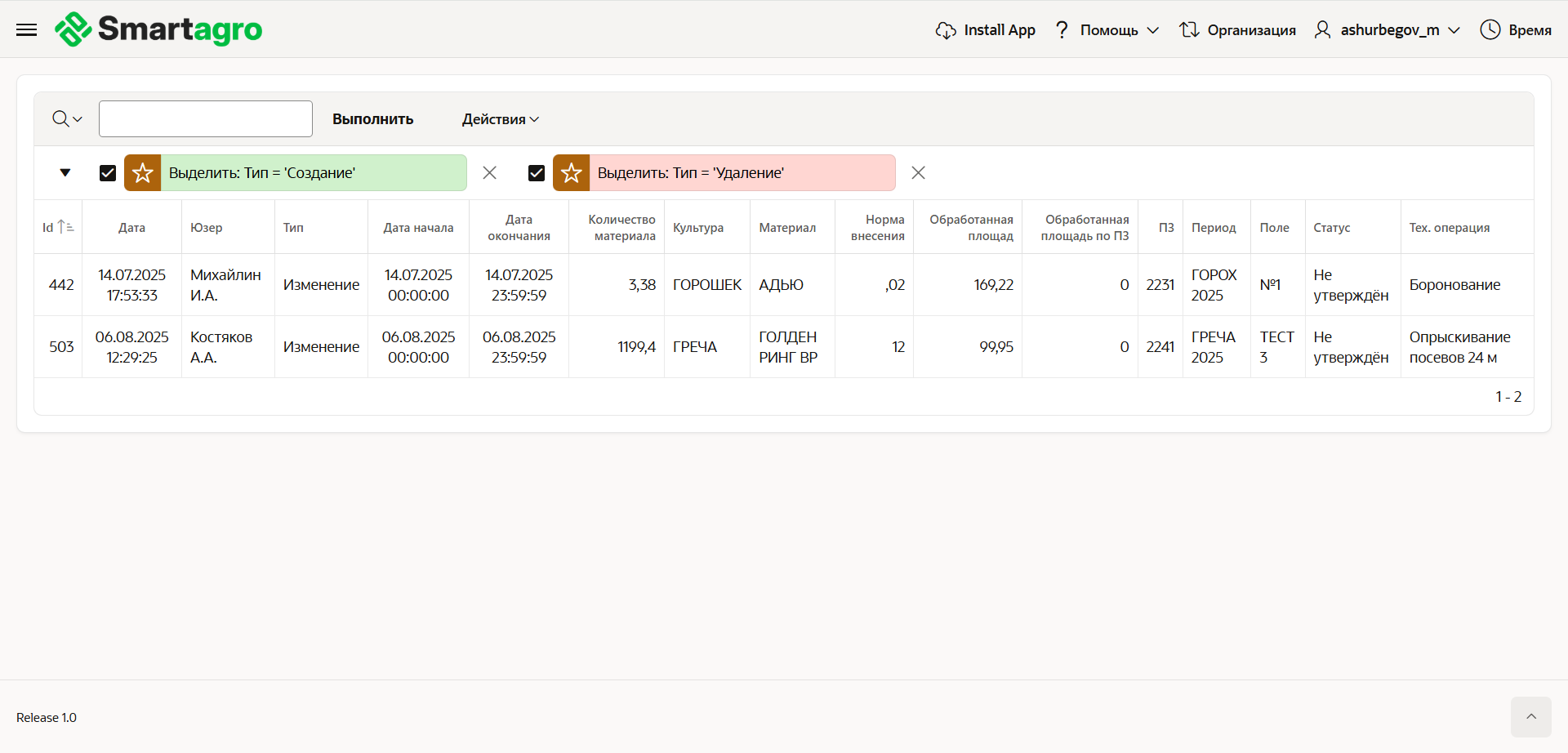1568x753 pixels.
Task: Collapse the filter settings triangle
Action: tap(65, 173)
